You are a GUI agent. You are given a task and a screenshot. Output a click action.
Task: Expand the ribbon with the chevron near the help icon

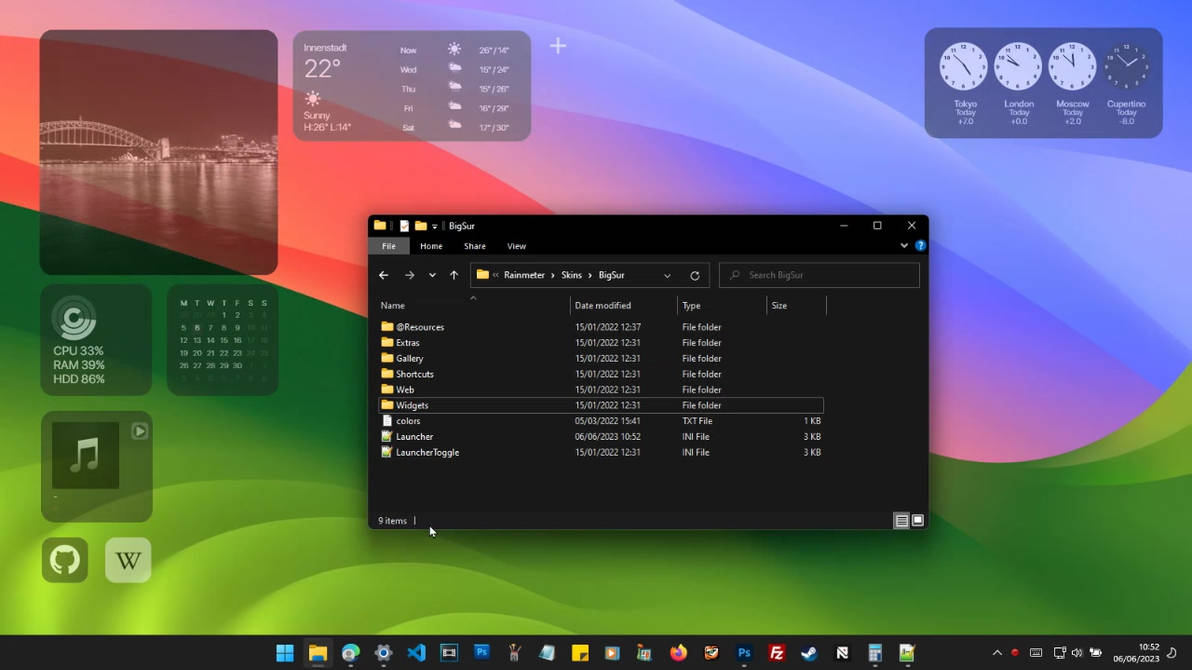[904, 245]
